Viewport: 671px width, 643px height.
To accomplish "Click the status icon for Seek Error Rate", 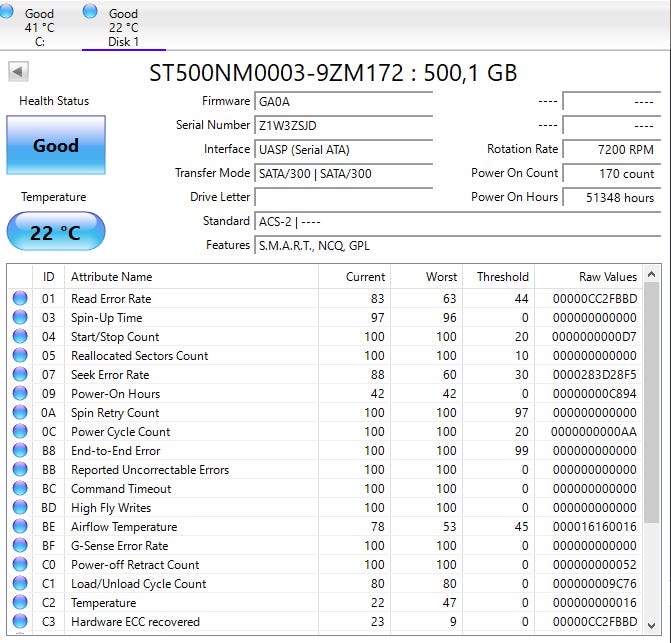I will [20, 375].
